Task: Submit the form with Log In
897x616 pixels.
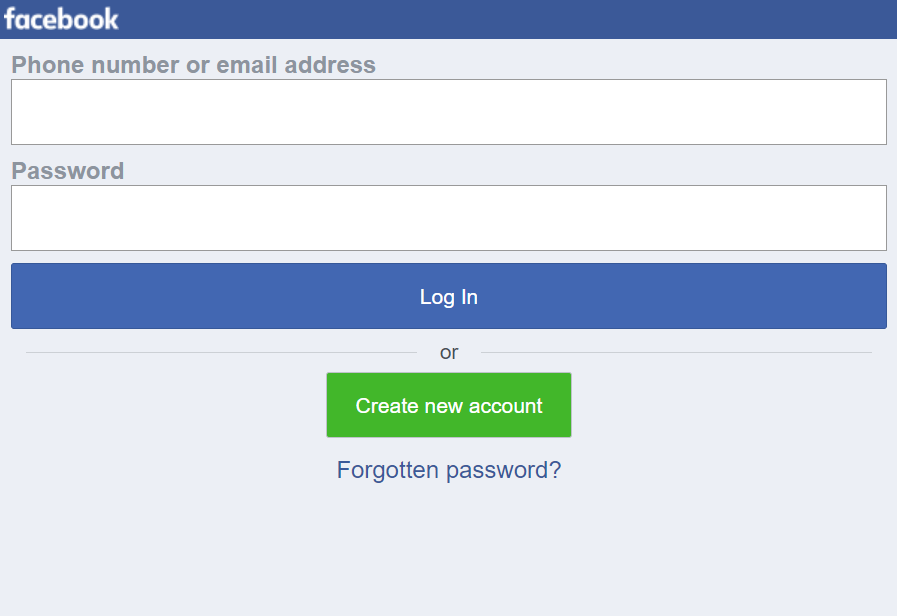Action: (x=448, y=296)
